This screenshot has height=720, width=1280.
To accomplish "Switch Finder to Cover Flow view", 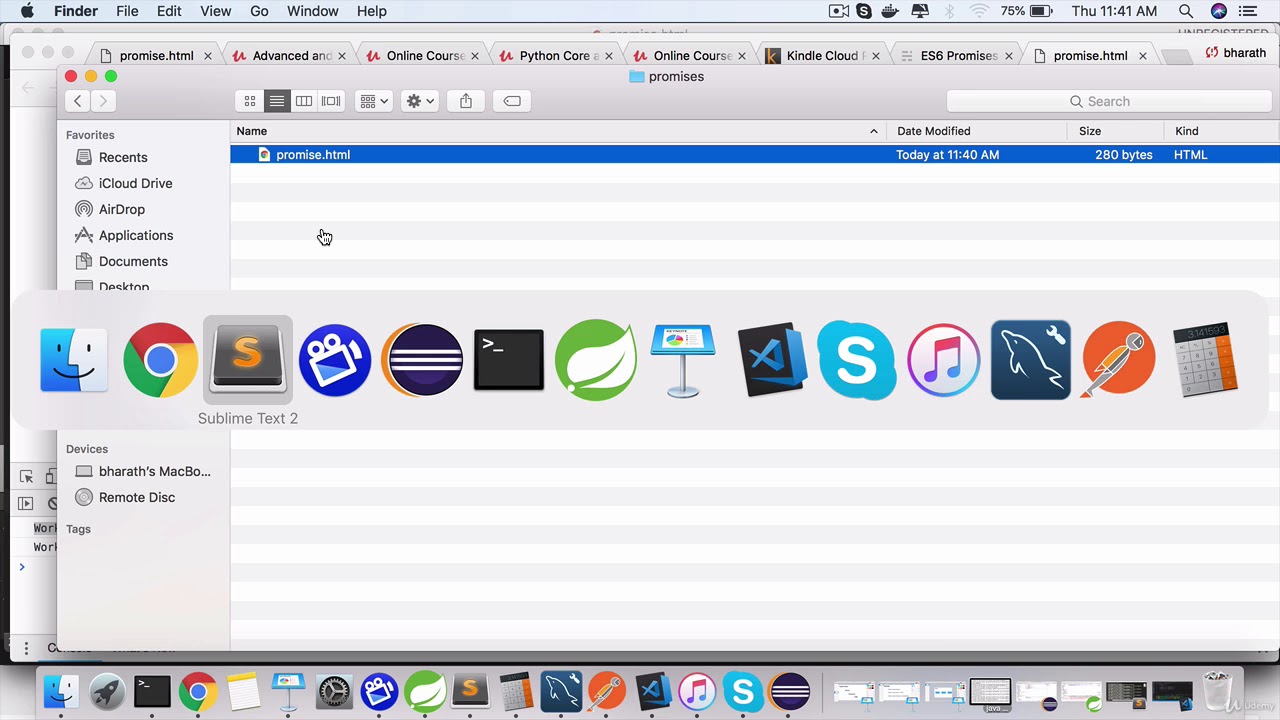I will coord(331,101).
